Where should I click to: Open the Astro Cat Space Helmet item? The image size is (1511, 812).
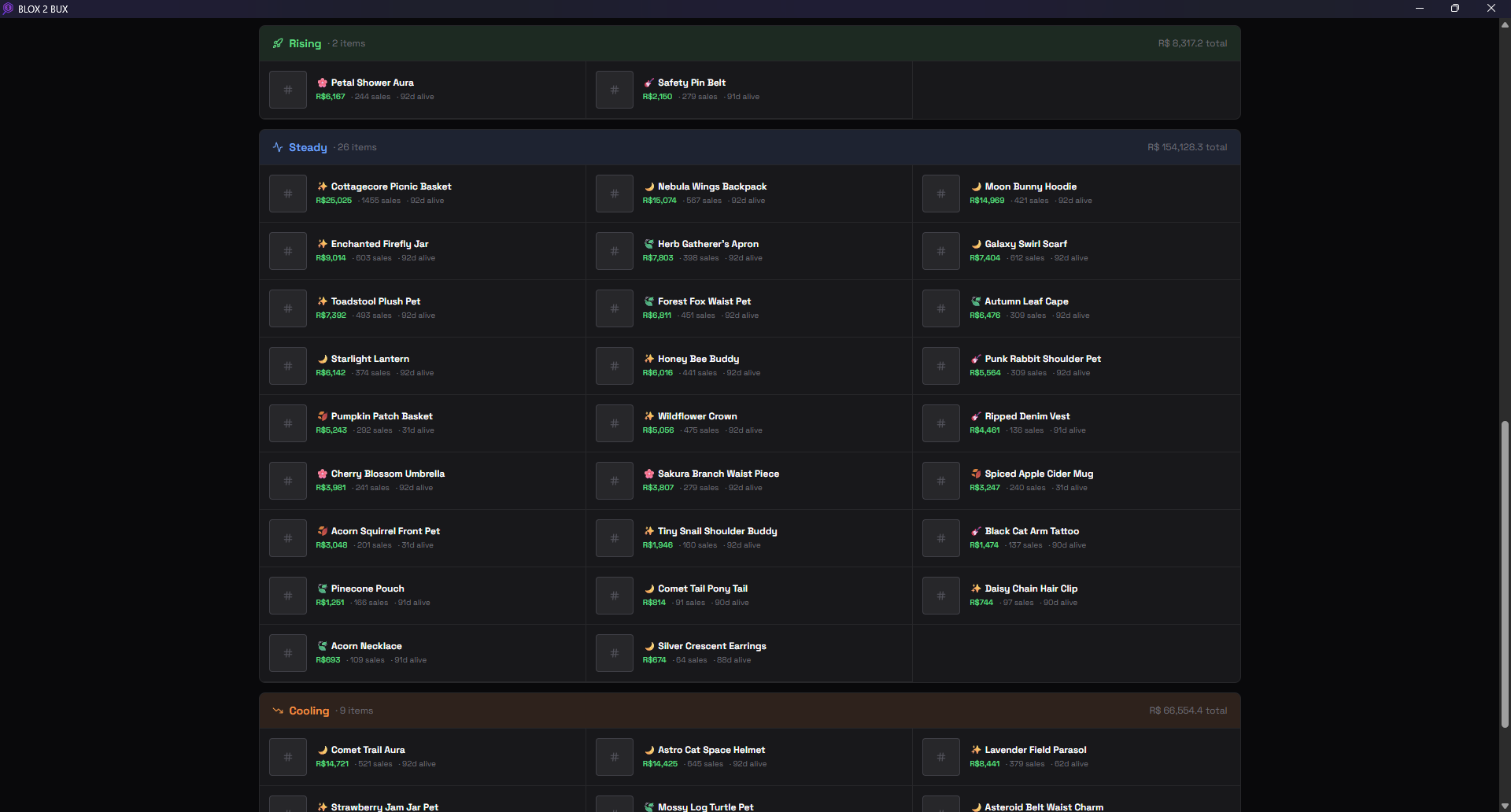749,757
